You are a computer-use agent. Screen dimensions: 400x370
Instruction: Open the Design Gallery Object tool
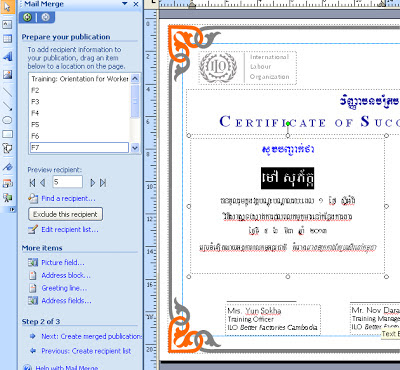point(7,184)
